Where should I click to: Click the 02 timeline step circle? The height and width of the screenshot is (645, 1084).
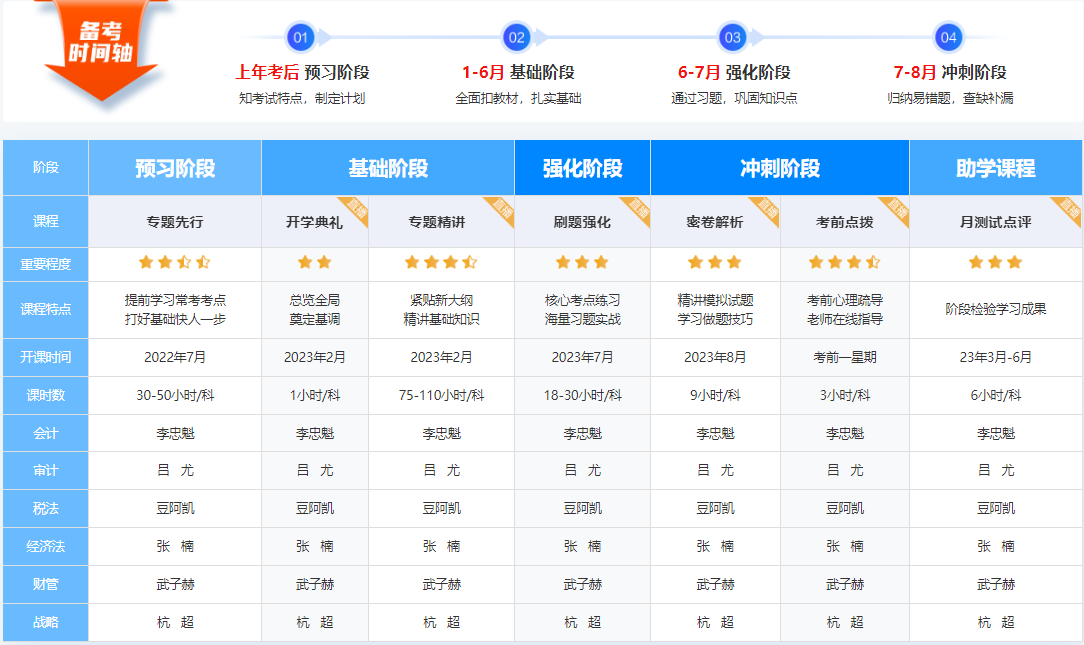(516, 36)
